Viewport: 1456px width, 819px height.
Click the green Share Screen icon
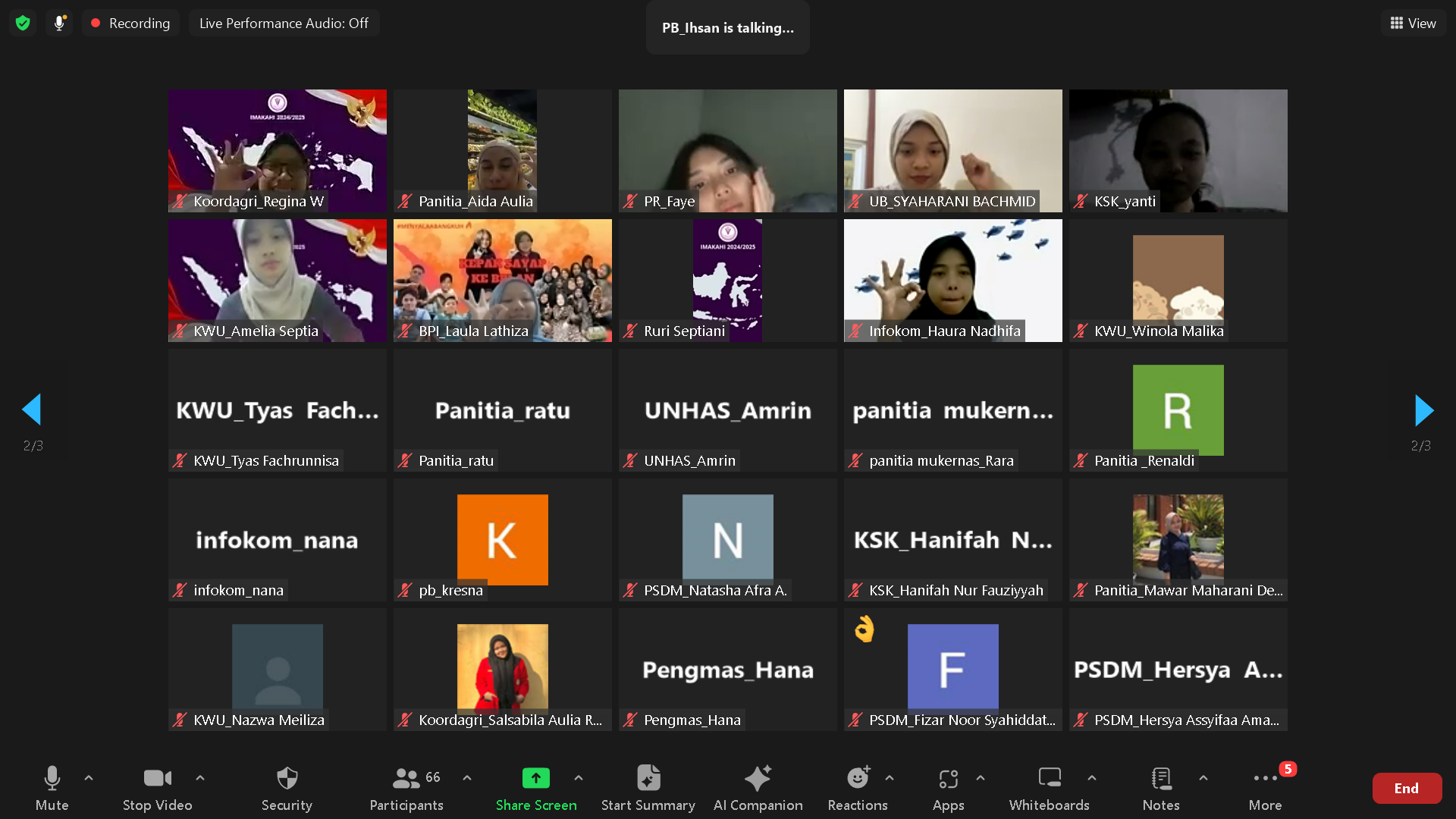tap(535, 779)
